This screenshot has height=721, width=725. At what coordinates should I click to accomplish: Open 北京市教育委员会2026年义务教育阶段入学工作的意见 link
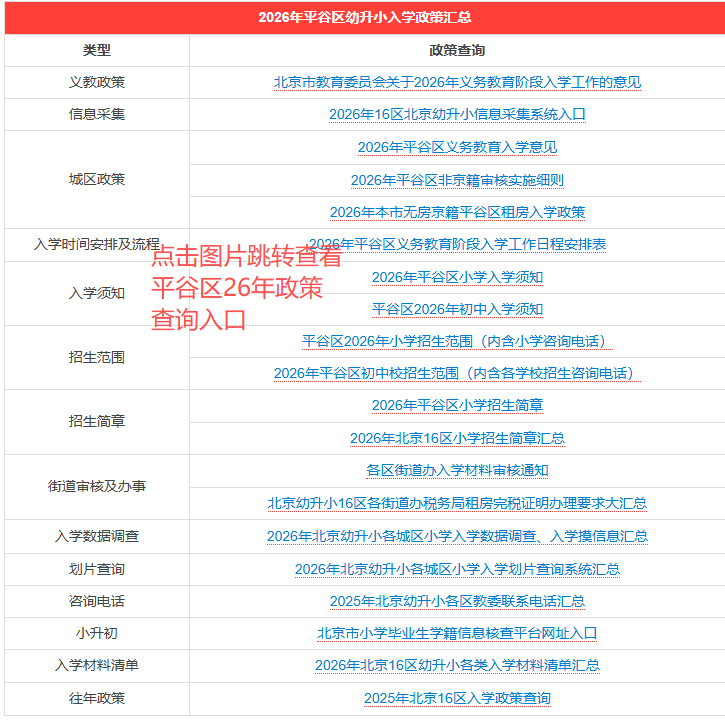pos(457,83)
